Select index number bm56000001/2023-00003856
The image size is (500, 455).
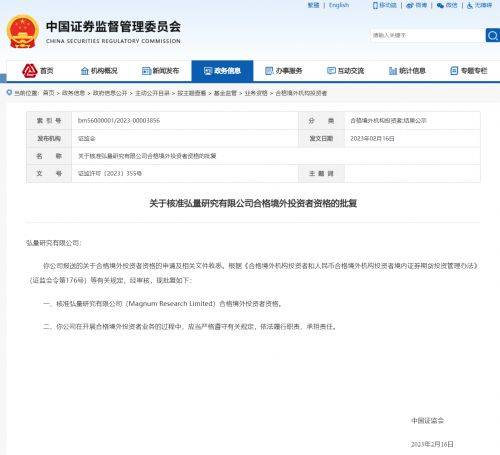pos(119,120)
